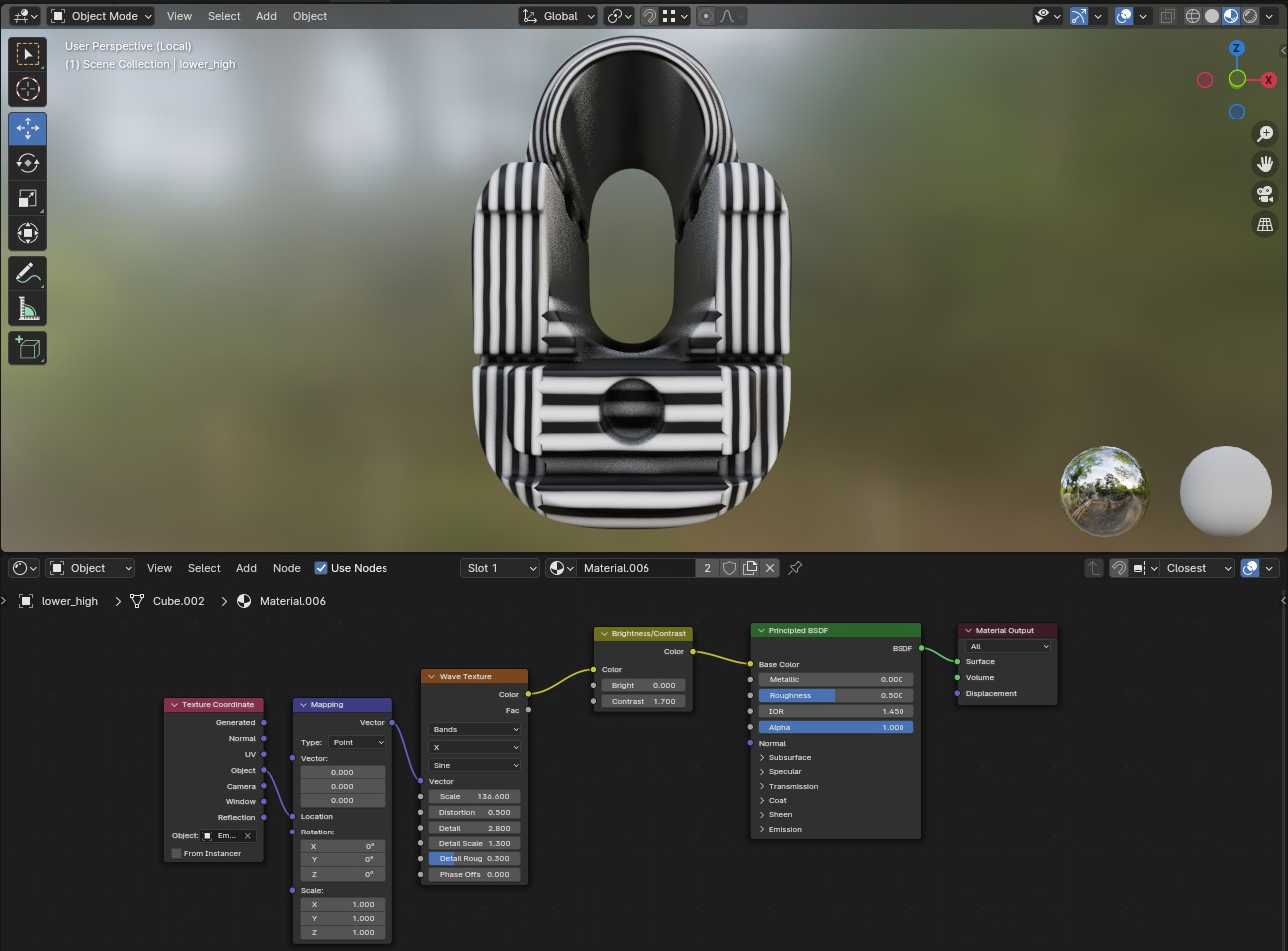The image size is (1288, 951).
Task: Toggle the fake user shield for Material.006
Action: tap(730, 568)
